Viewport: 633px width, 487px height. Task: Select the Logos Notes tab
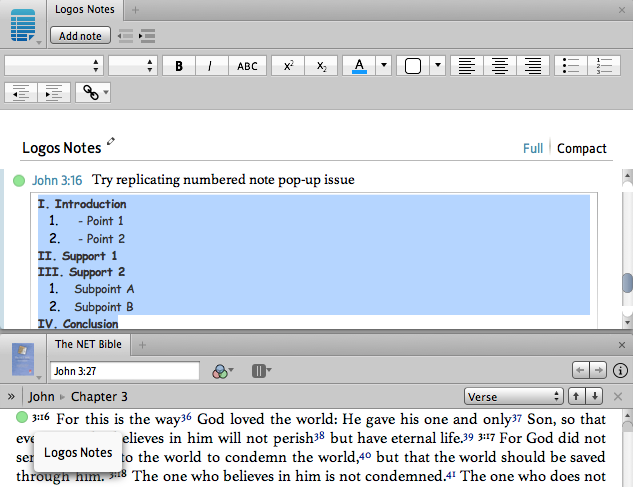tap(85, 10)
